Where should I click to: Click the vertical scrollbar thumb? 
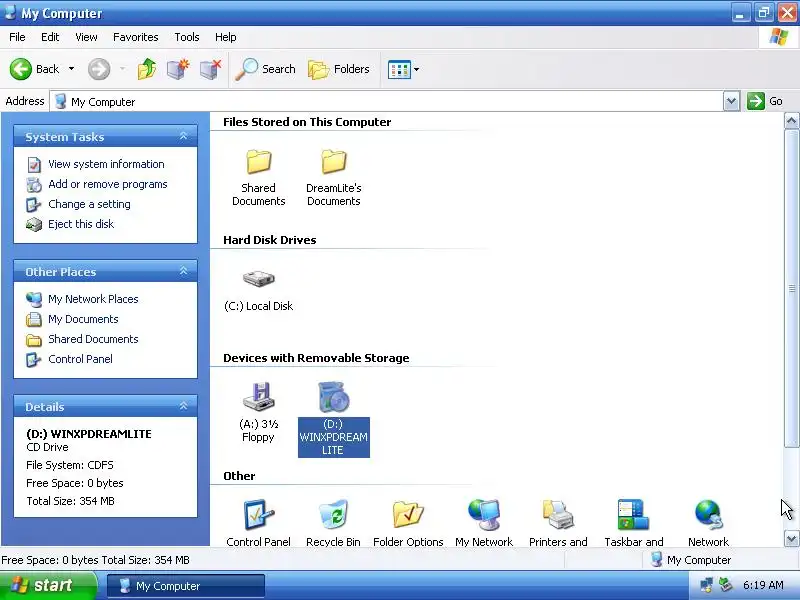click(791, 289)
